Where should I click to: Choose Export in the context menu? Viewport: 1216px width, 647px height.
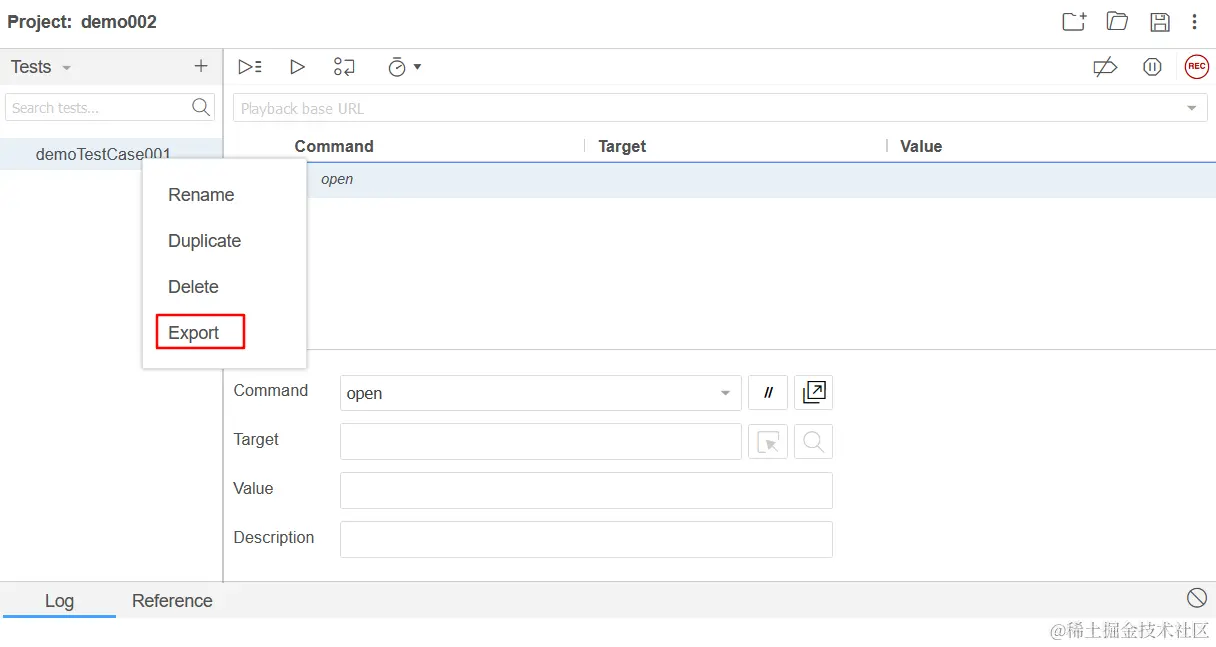193,333
